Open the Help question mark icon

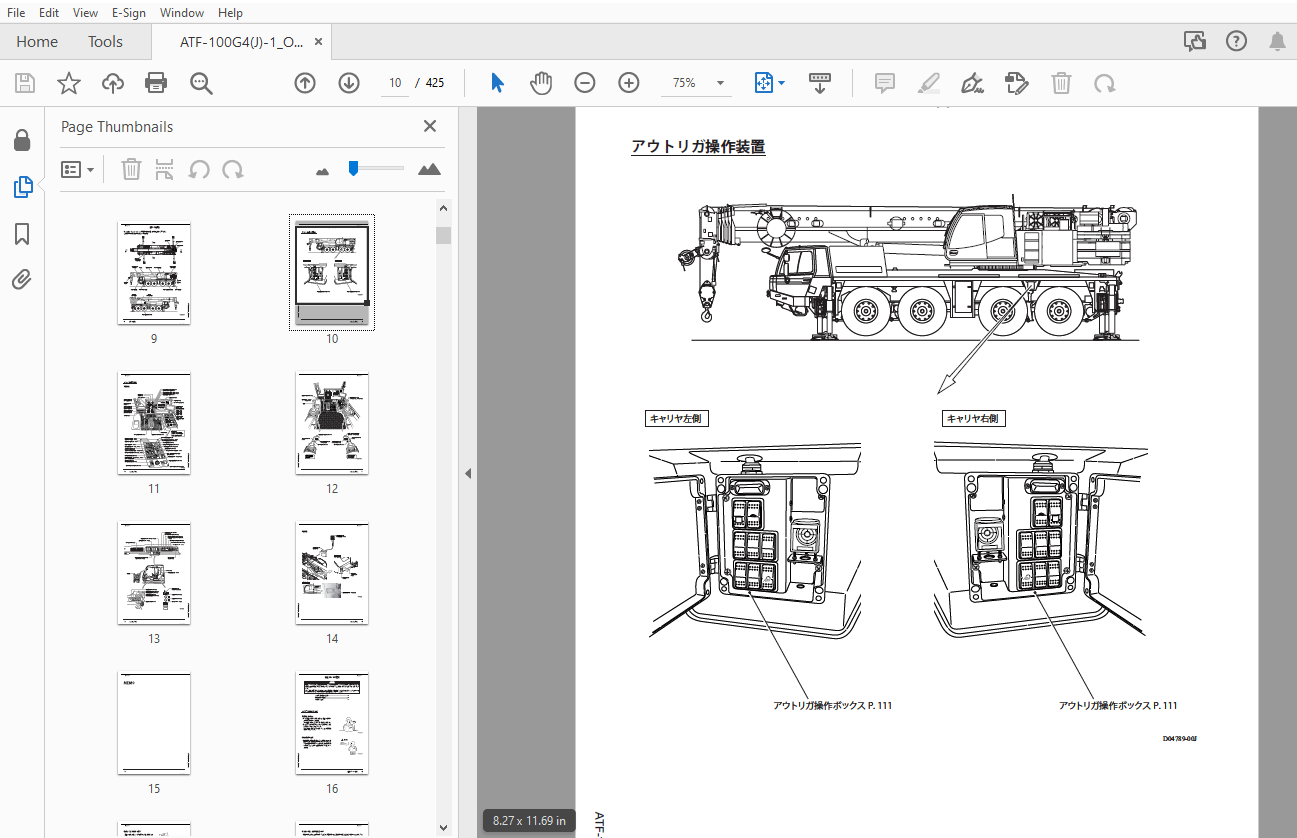coord(1237,41)
